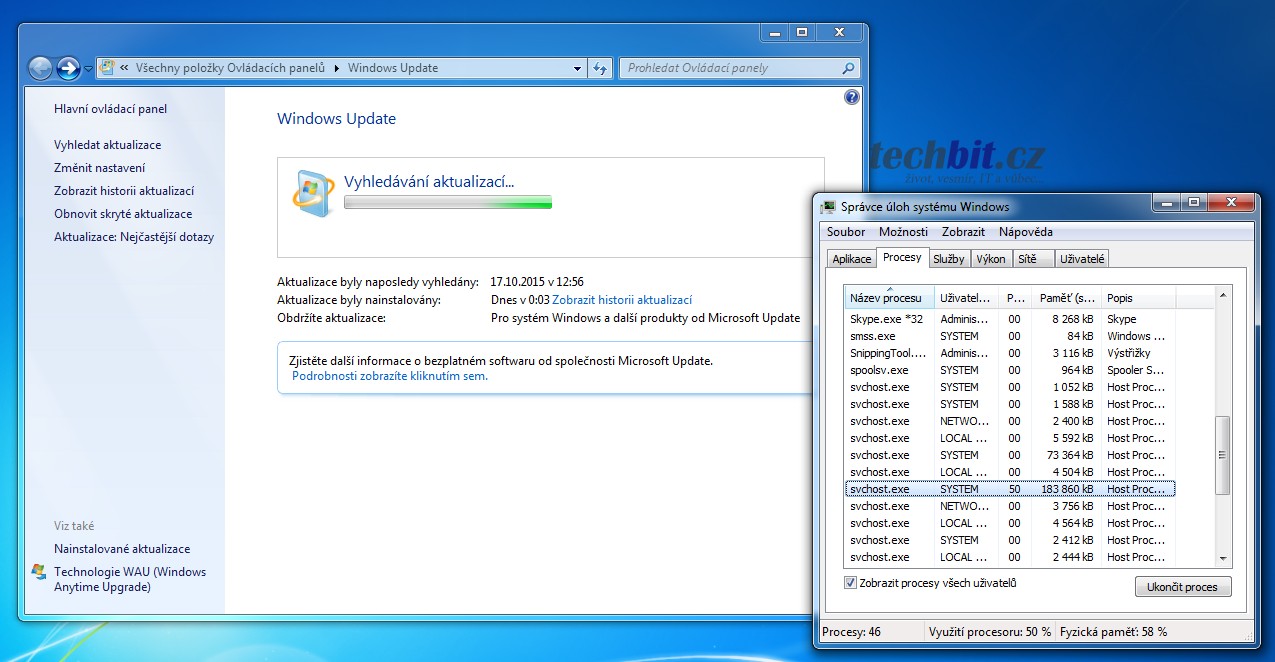Open the blue Help question mark icon
1275x662 pixels.
pos(852,97)
